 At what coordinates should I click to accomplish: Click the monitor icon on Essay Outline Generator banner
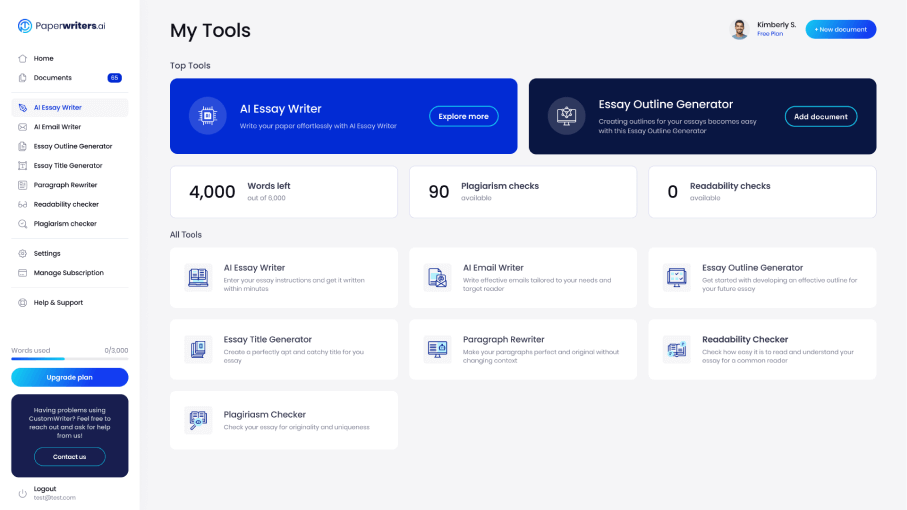click(x=566, y=116)
